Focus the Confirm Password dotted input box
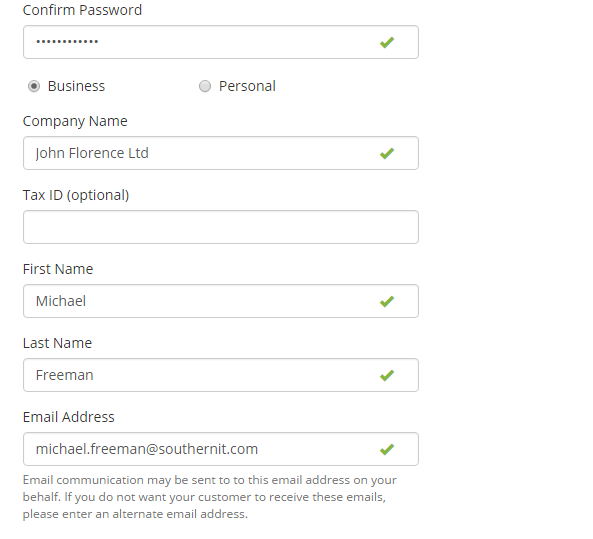The image size is (593, 539). click(x=221, y=42)
